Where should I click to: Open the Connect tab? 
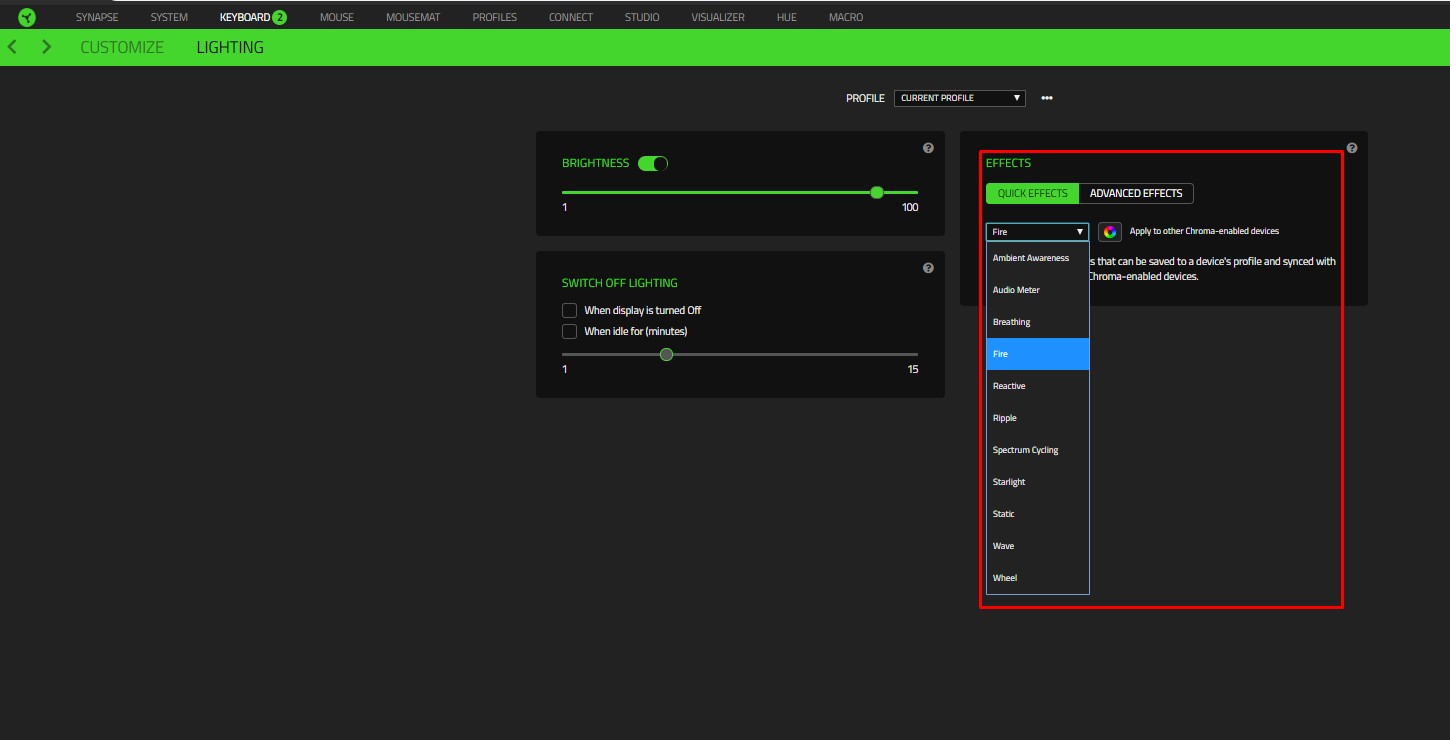coord(571,17)
